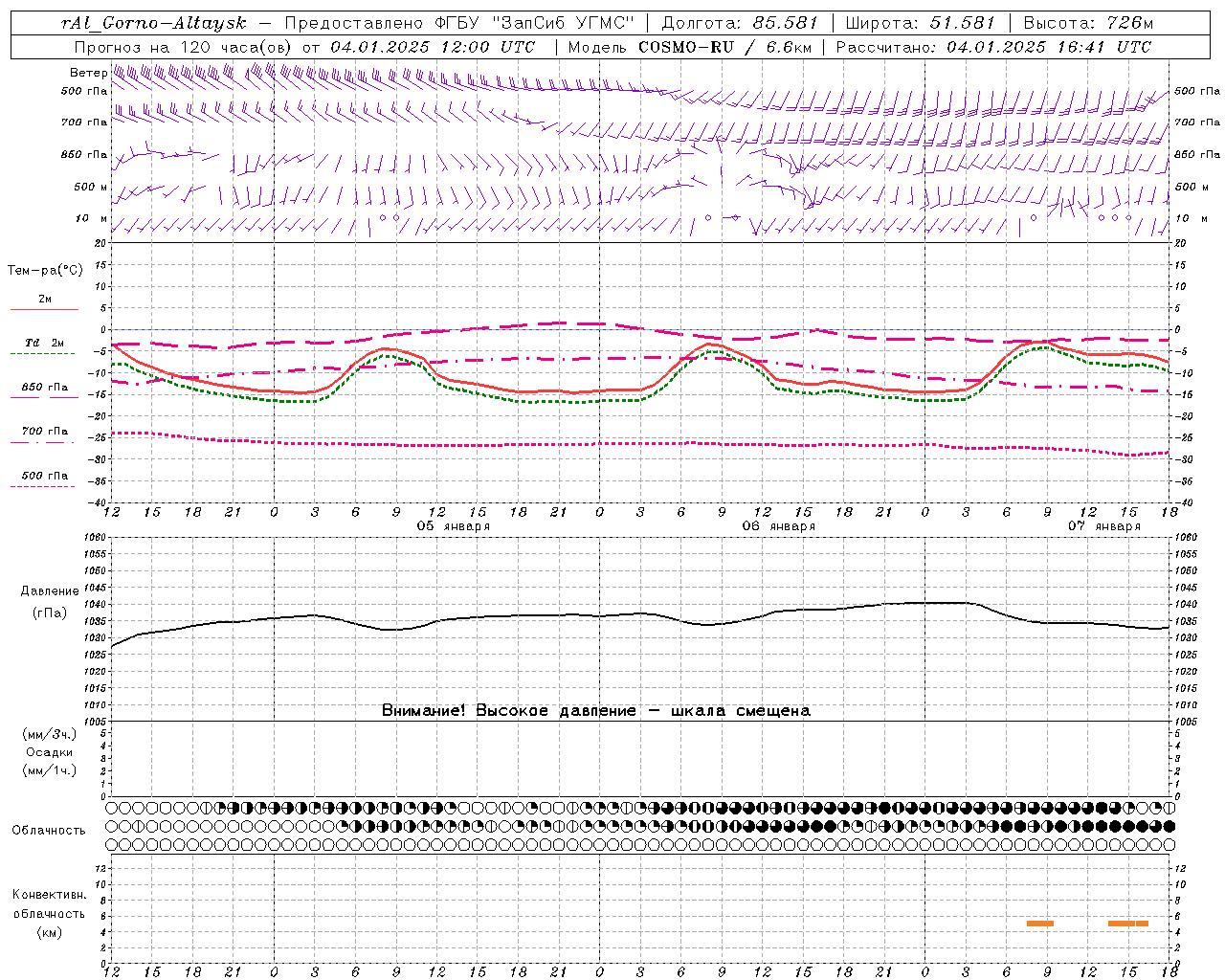Click the (км) unit under convective cloudiness
The width and height of the screenshot is (1225, 980).
pos(50,932)
